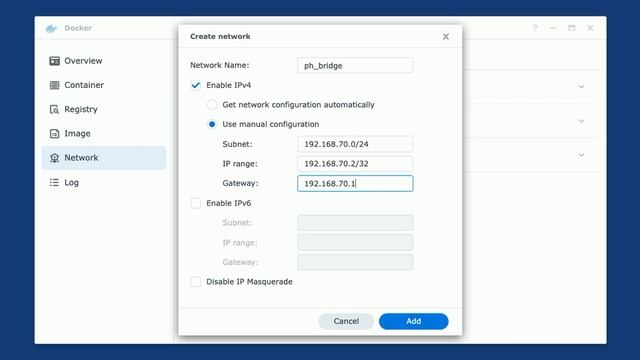The height and width of the screenshot is (360, 640).
Task: Click the Image sidebar icon
Action: pos(54,133)
